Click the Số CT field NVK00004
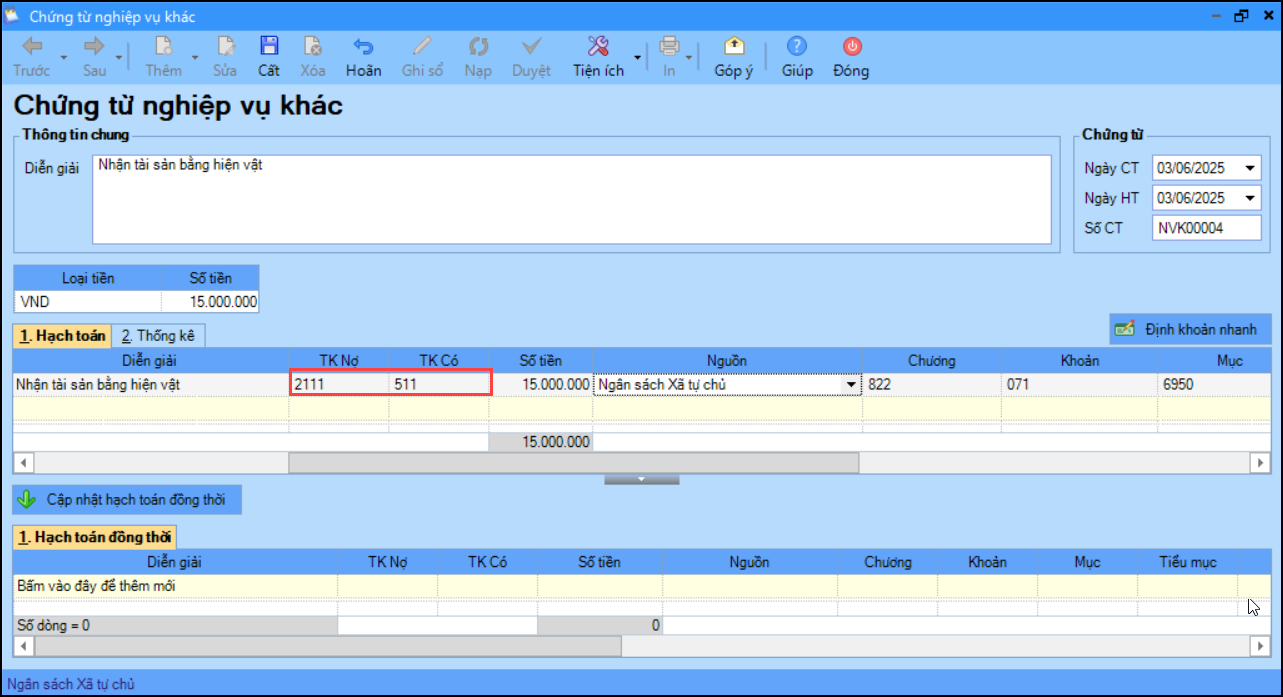This screenshot has height=697, width=1283. click(1207, 228)
